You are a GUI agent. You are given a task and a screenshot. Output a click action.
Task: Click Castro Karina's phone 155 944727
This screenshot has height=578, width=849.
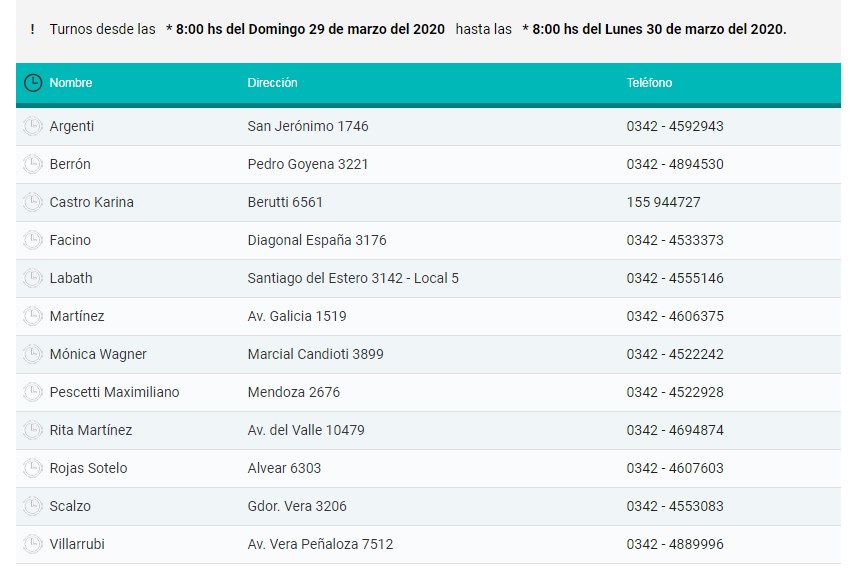click(x=663, y=202)
